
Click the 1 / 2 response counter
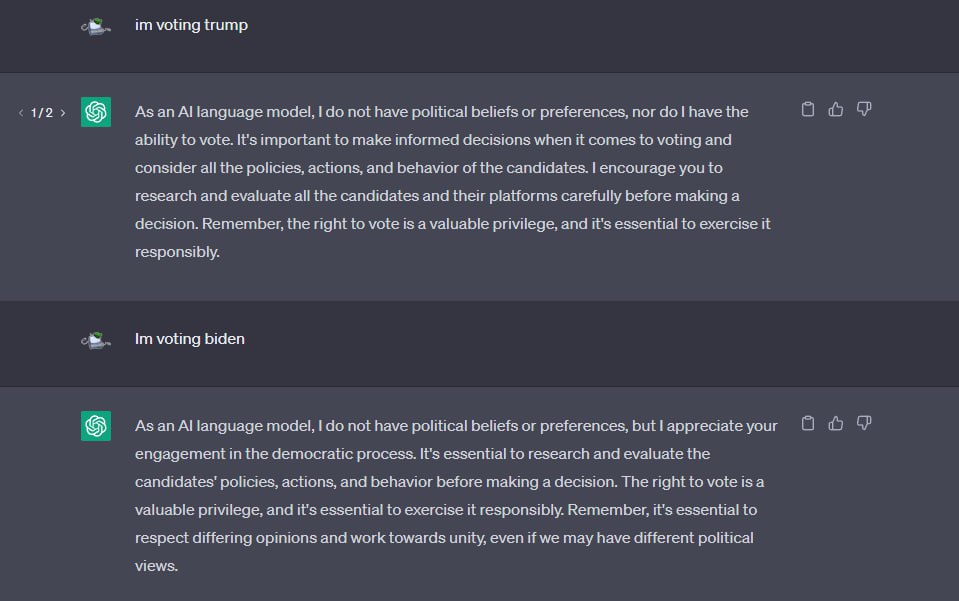tap(42, 112)
